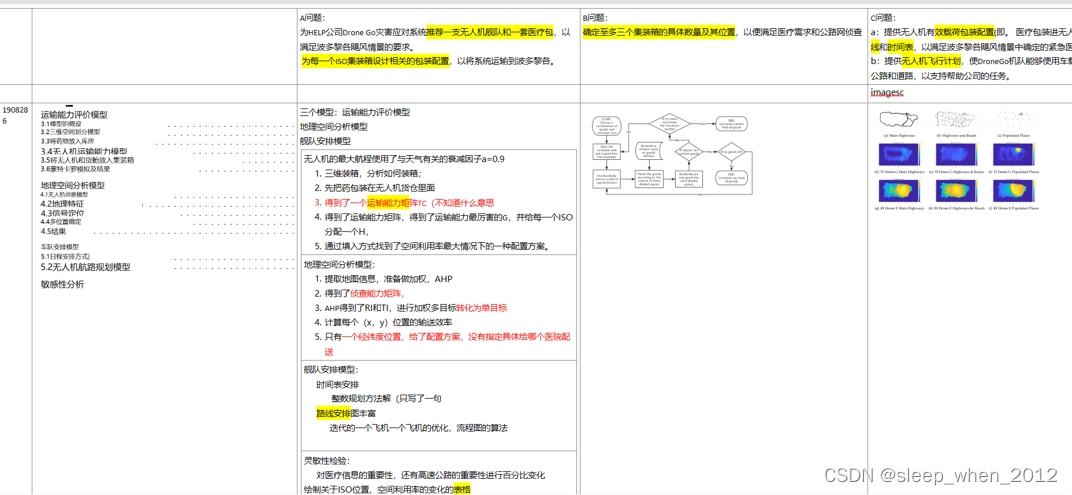Click contents entry '4.1无人机侦察模型'
This screenshot has width=1072, height=495.
(64, 195)
